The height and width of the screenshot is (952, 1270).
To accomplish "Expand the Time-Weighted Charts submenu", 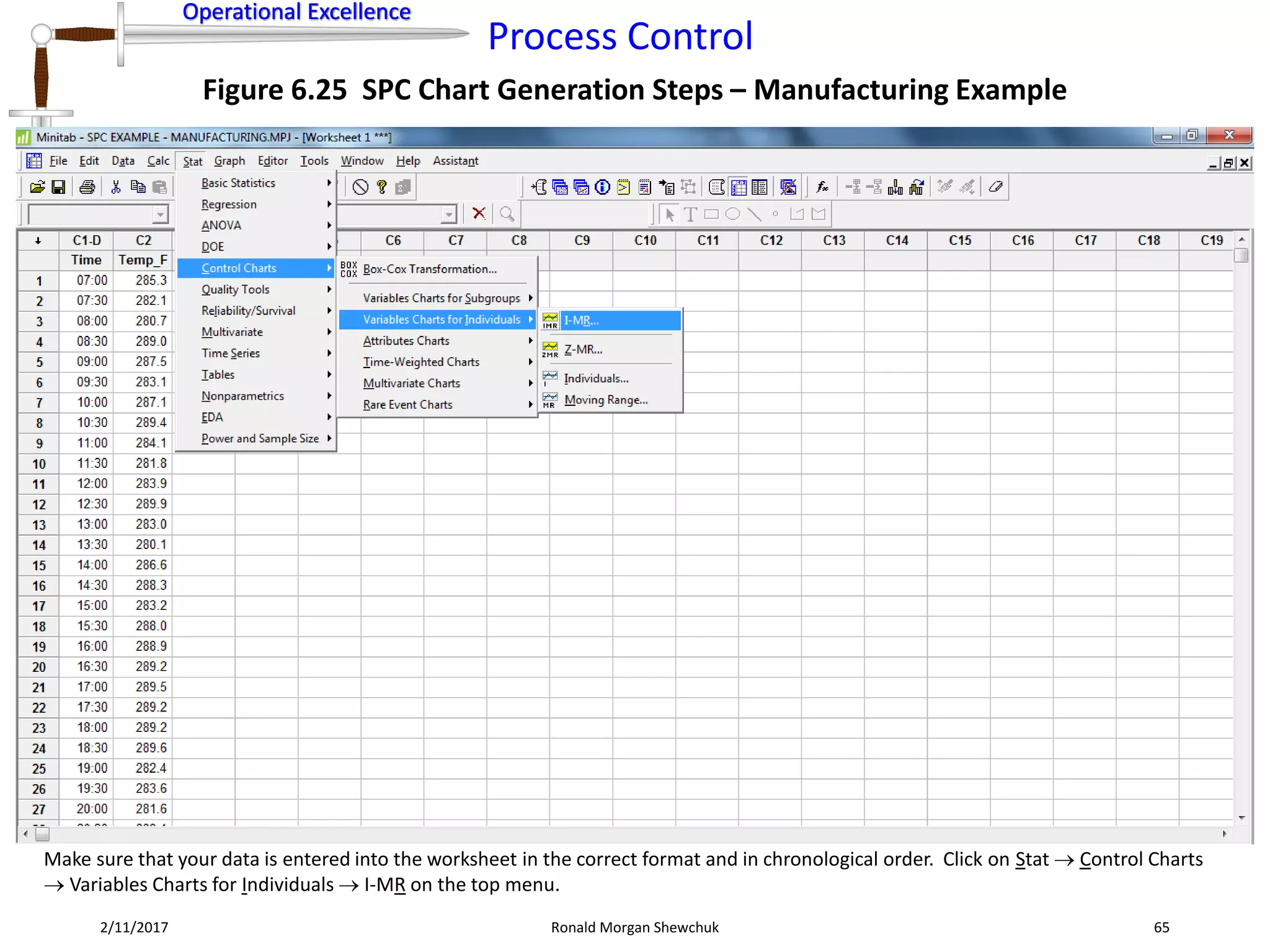I will [x=438, y=362].
